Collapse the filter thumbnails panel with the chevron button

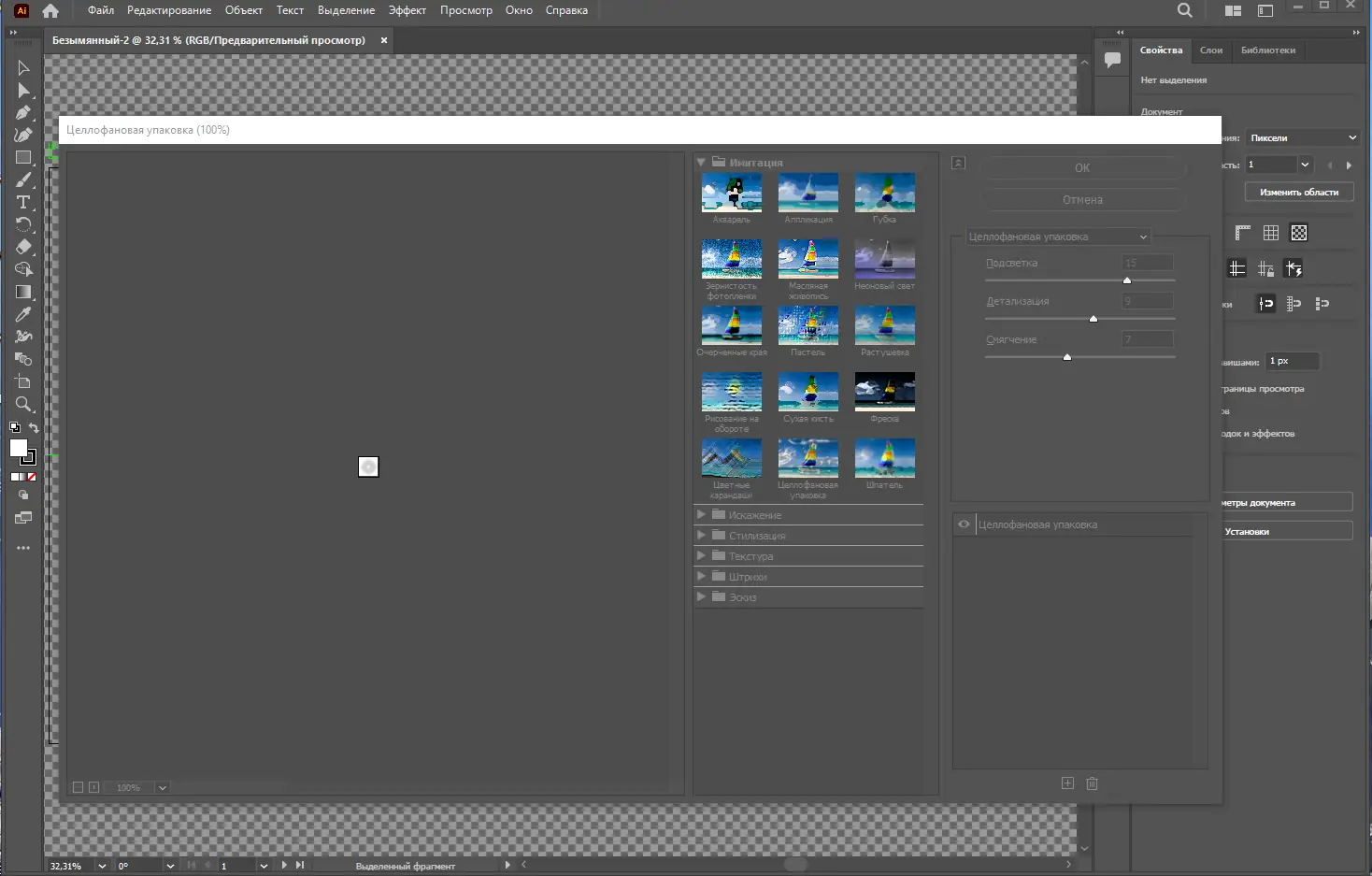[x=958, y=163]
